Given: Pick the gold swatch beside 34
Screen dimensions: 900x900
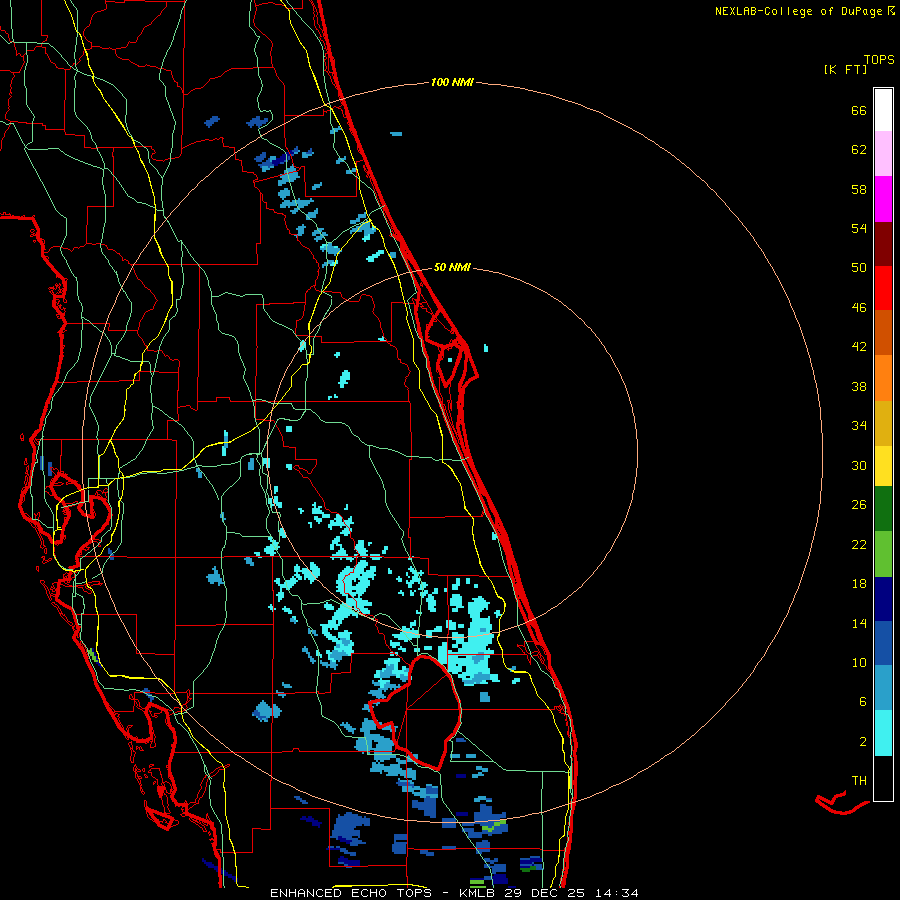Looking at the screenshot, I should tap(883, 423).
